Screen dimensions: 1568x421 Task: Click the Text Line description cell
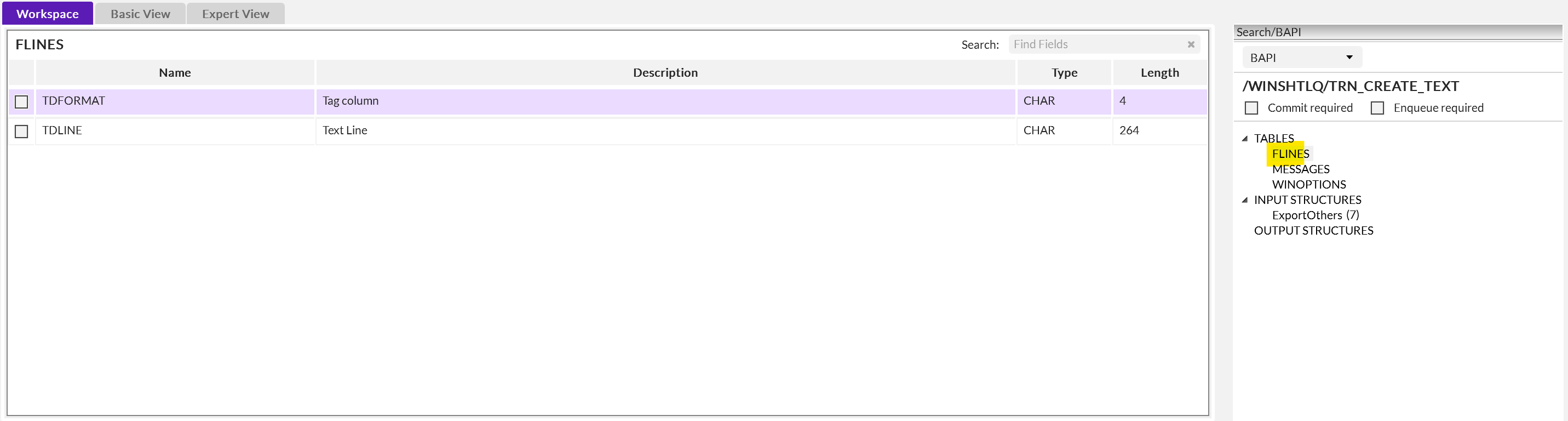[665, 130]
